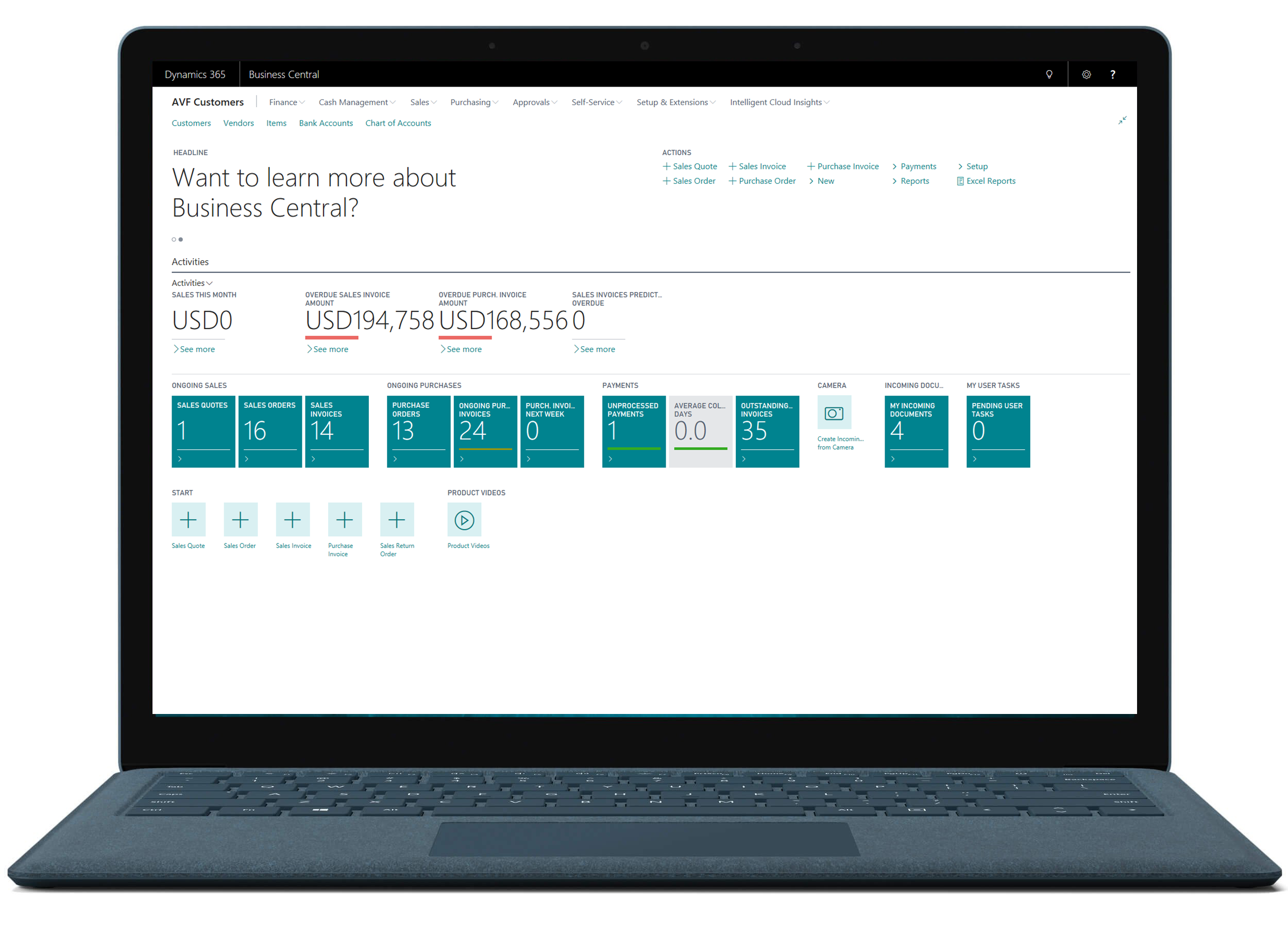See more under Sales Invoices Predicted Overdue

(595, 349)
